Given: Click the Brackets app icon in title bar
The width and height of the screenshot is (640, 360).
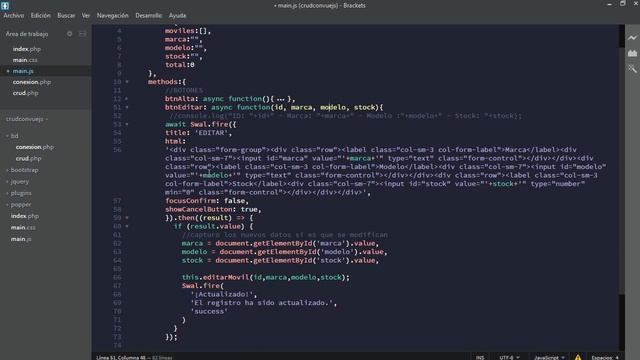Looking at the screenshot, I should [5, 5].
